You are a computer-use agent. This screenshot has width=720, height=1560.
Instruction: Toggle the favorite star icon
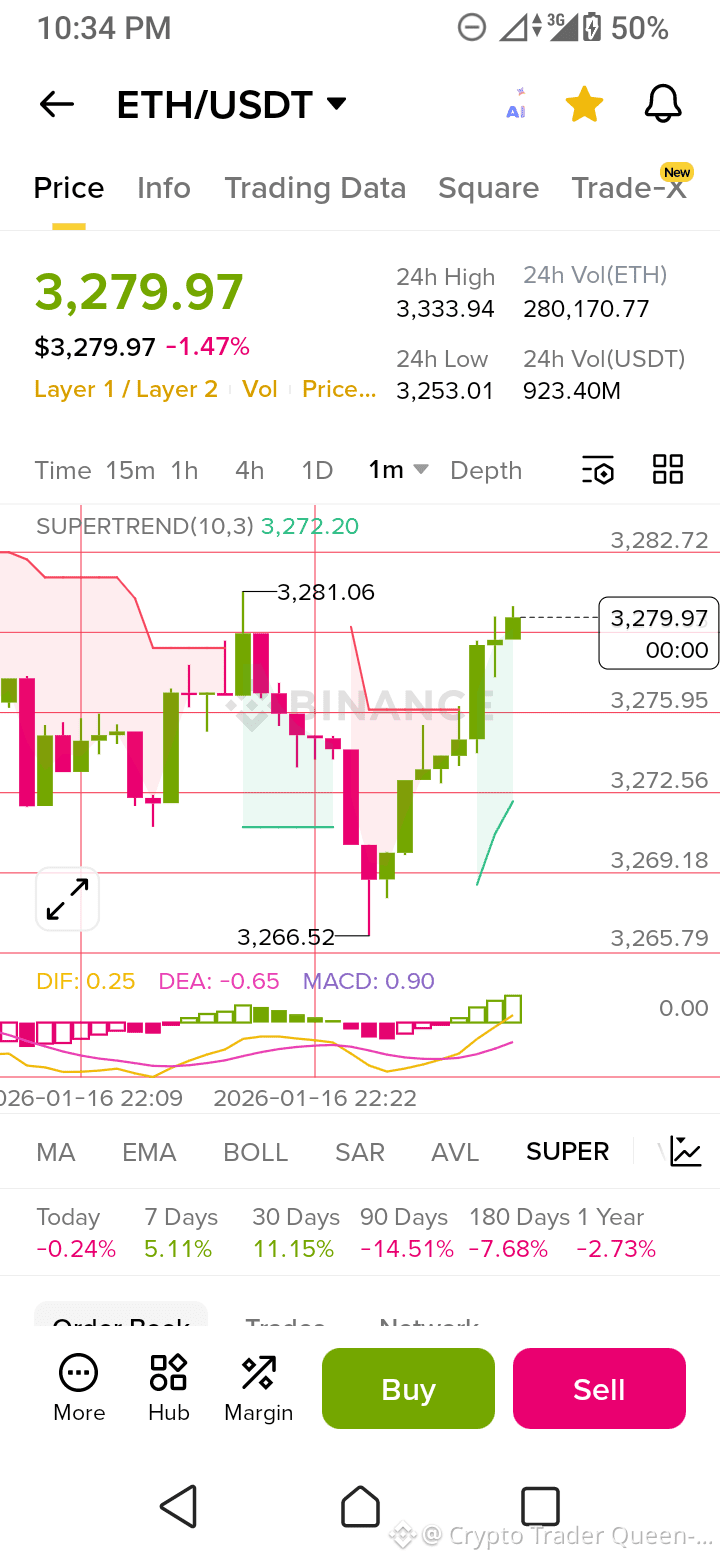pyautogui.click(x=584, y=104)
